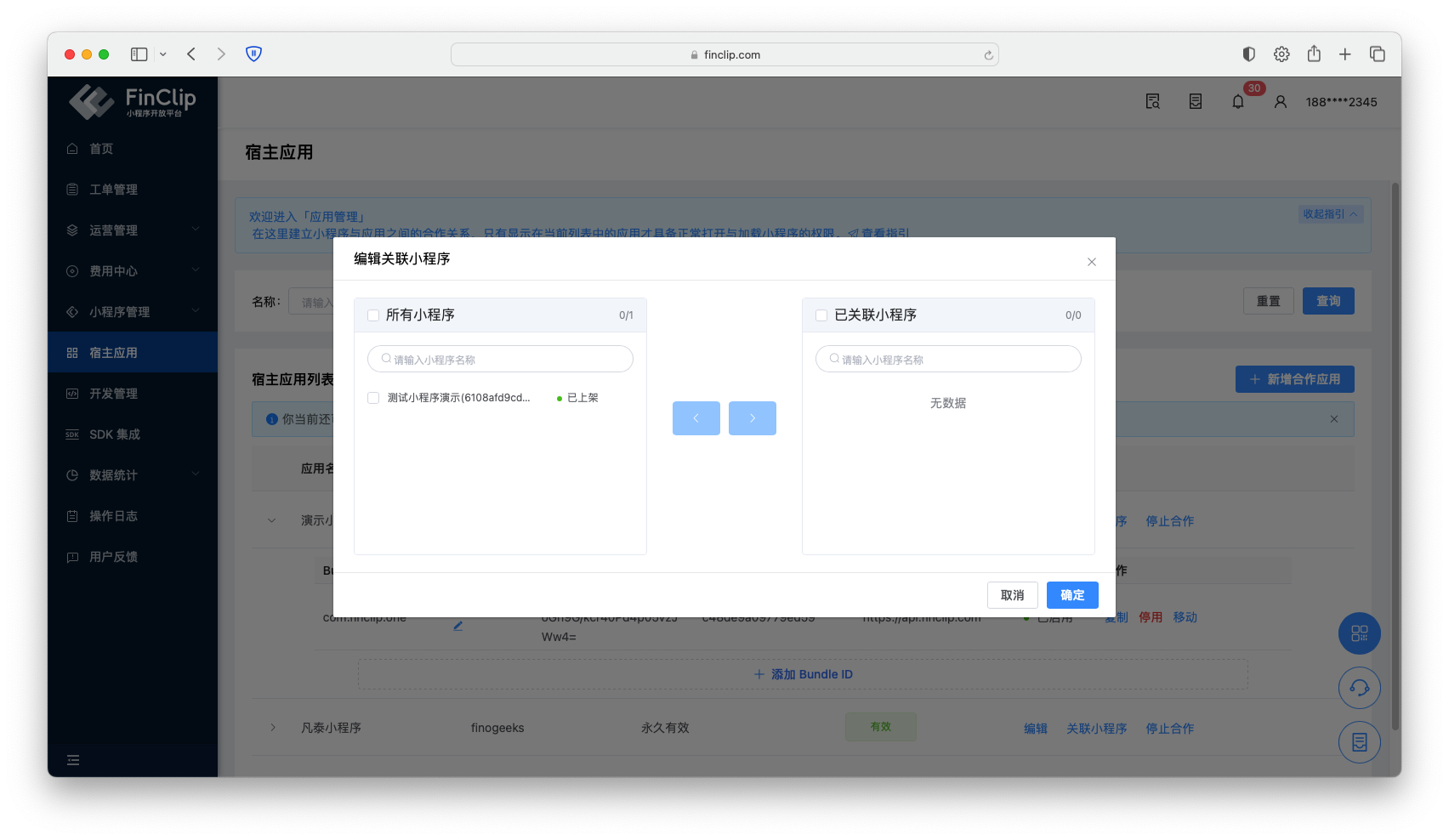
Task: Click the FinClip logo in sidebar
Action: pos(133,101)
